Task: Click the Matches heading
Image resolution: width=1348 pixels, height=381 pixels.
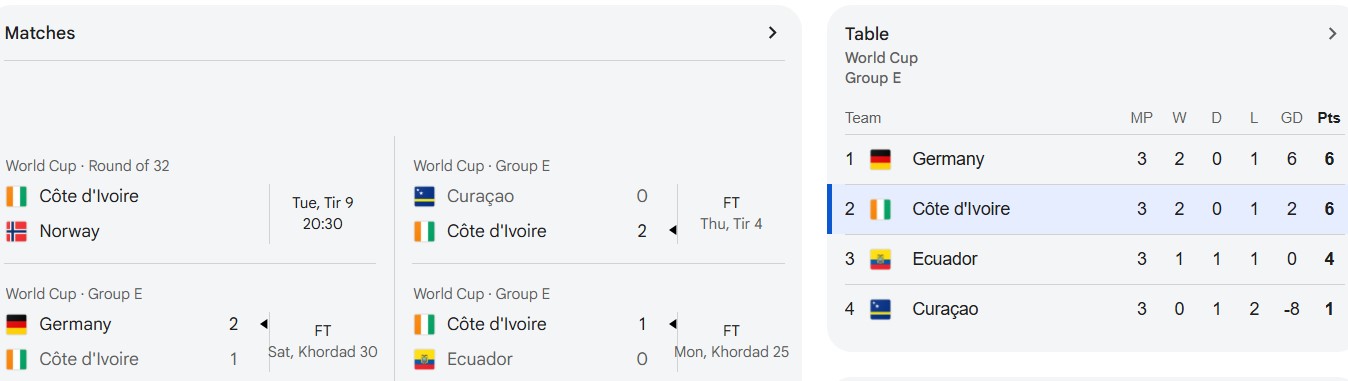Action: click(x=40, y=33)
